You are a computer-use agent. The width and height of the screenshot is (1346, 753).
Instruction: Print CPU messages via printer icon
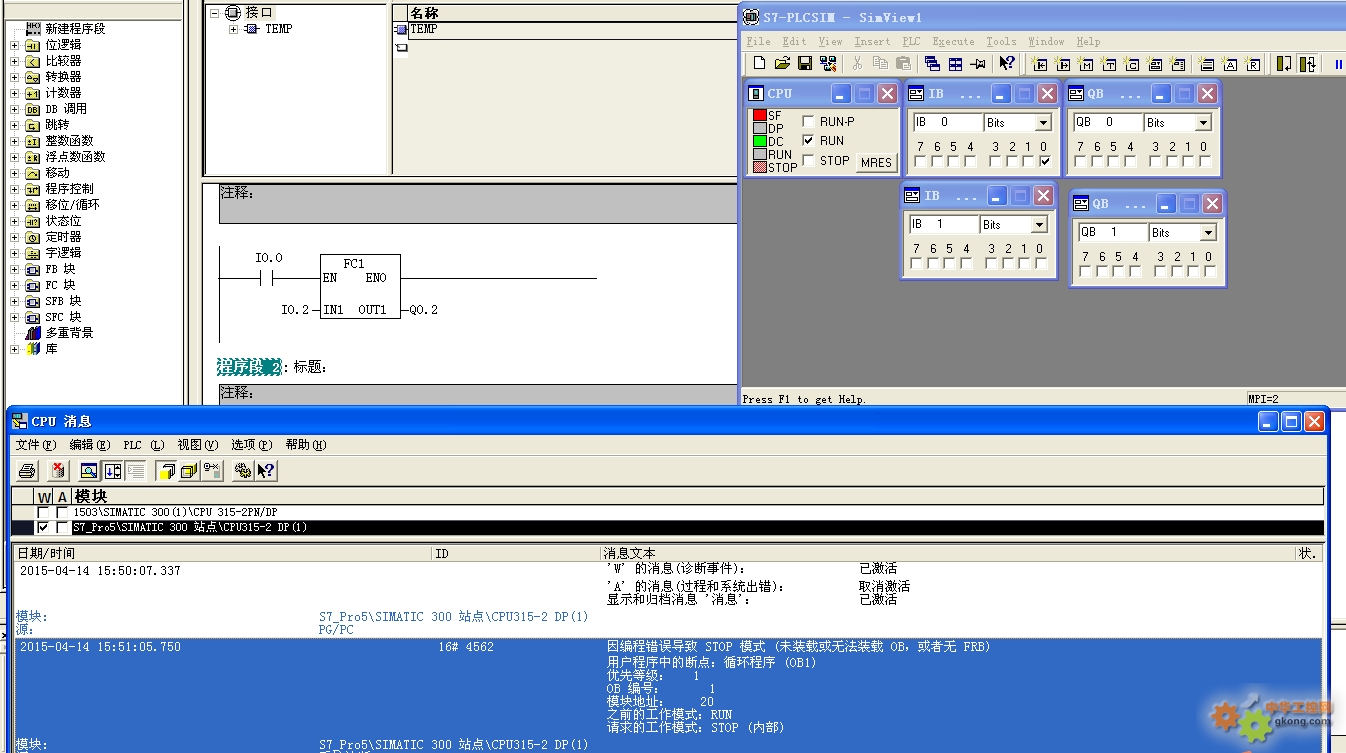coord(28,470)
